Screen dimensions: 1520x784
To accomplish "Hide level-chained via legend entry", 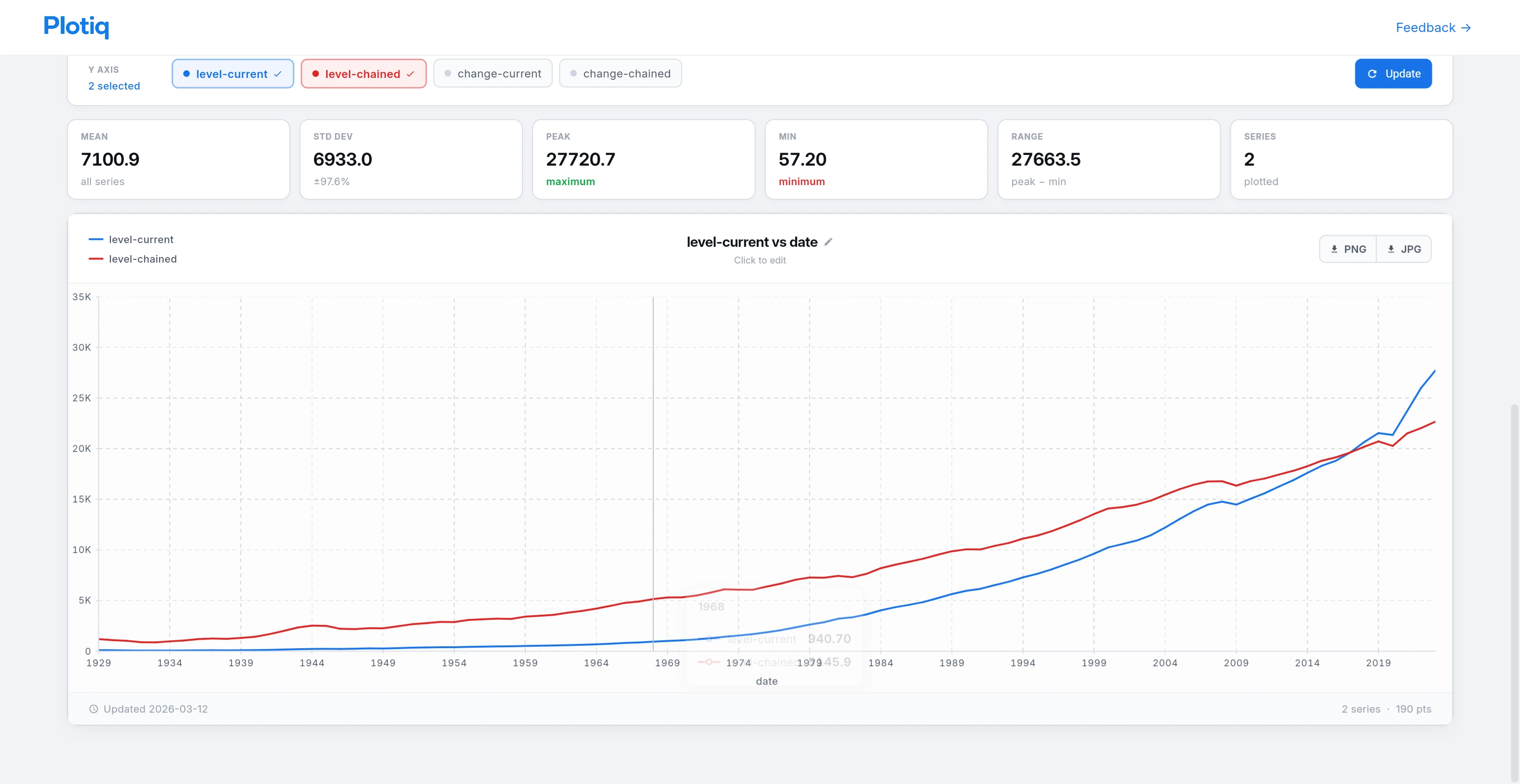I will (x=142, y=259).
